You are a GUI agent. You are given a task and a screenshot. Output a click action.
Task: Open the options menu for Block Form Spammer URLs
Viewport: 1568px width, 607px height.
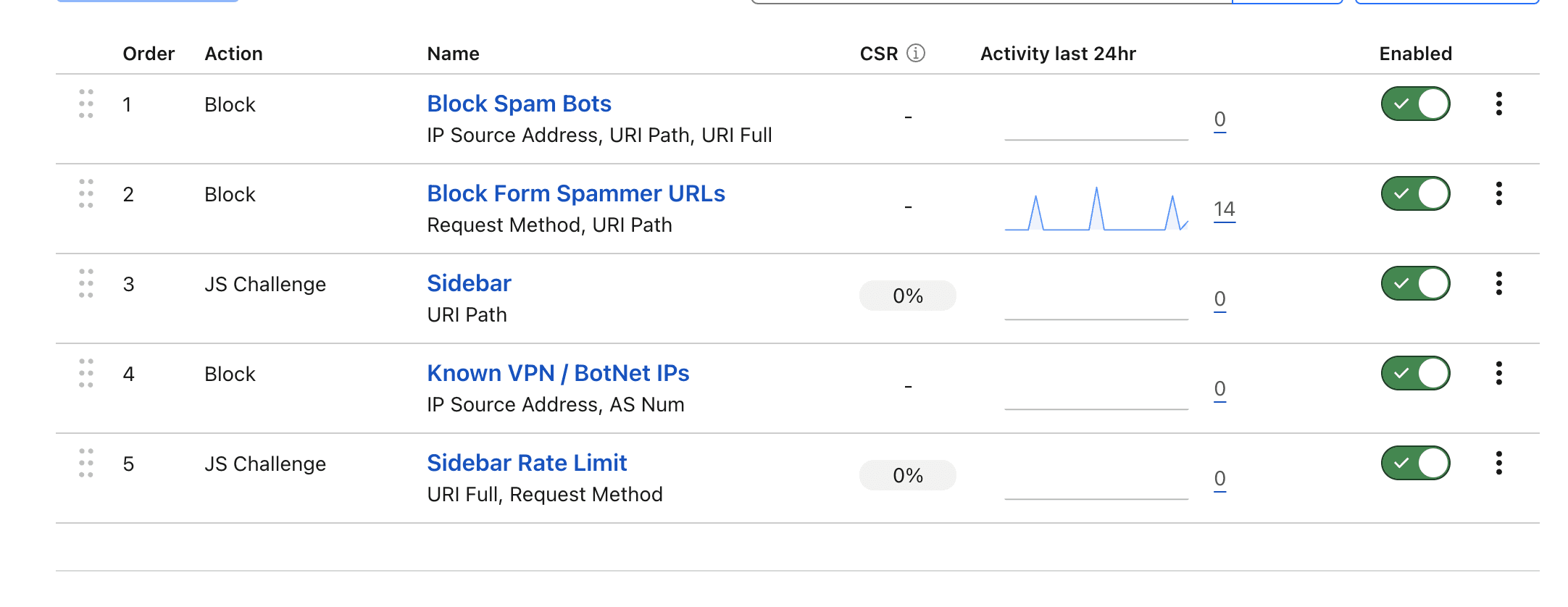point(1499,193)
